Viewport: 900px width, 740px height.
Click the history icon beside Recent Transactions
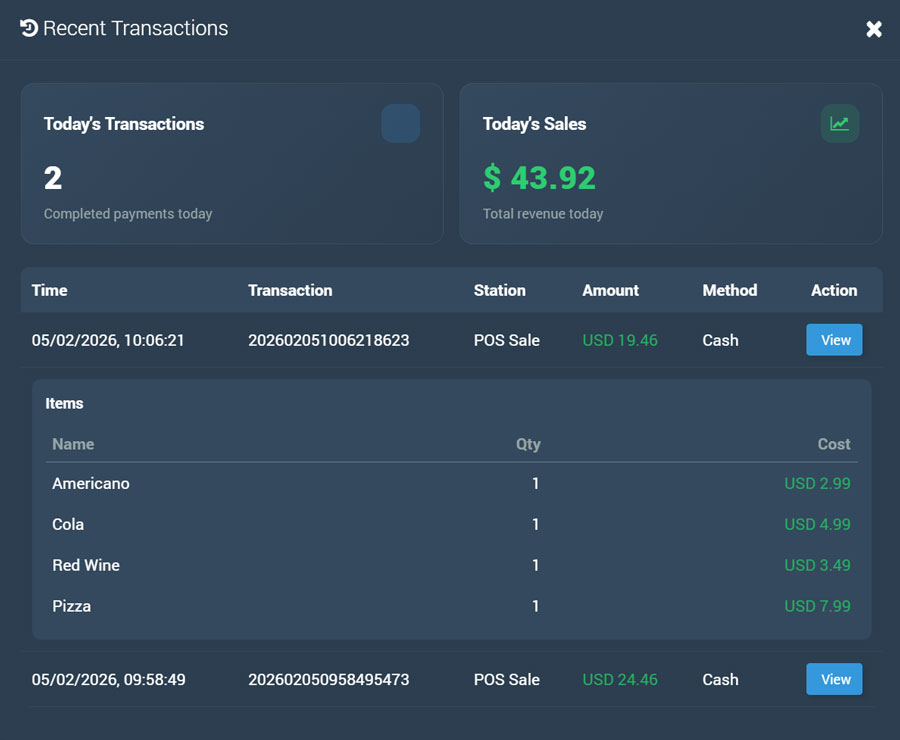click(x=29, y=28)
